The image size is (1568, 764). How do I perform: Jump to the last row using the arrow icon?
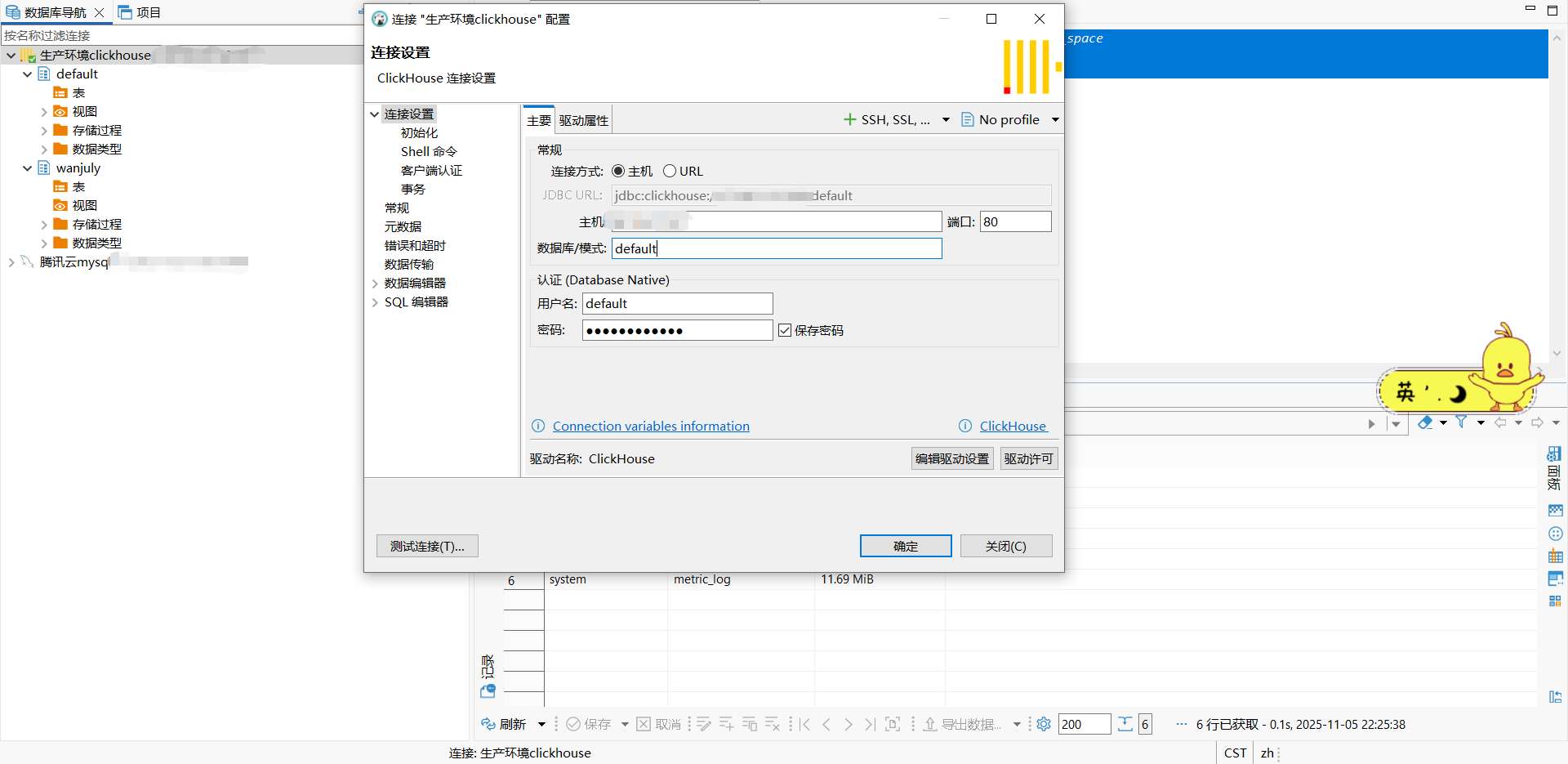coord(871,724)
